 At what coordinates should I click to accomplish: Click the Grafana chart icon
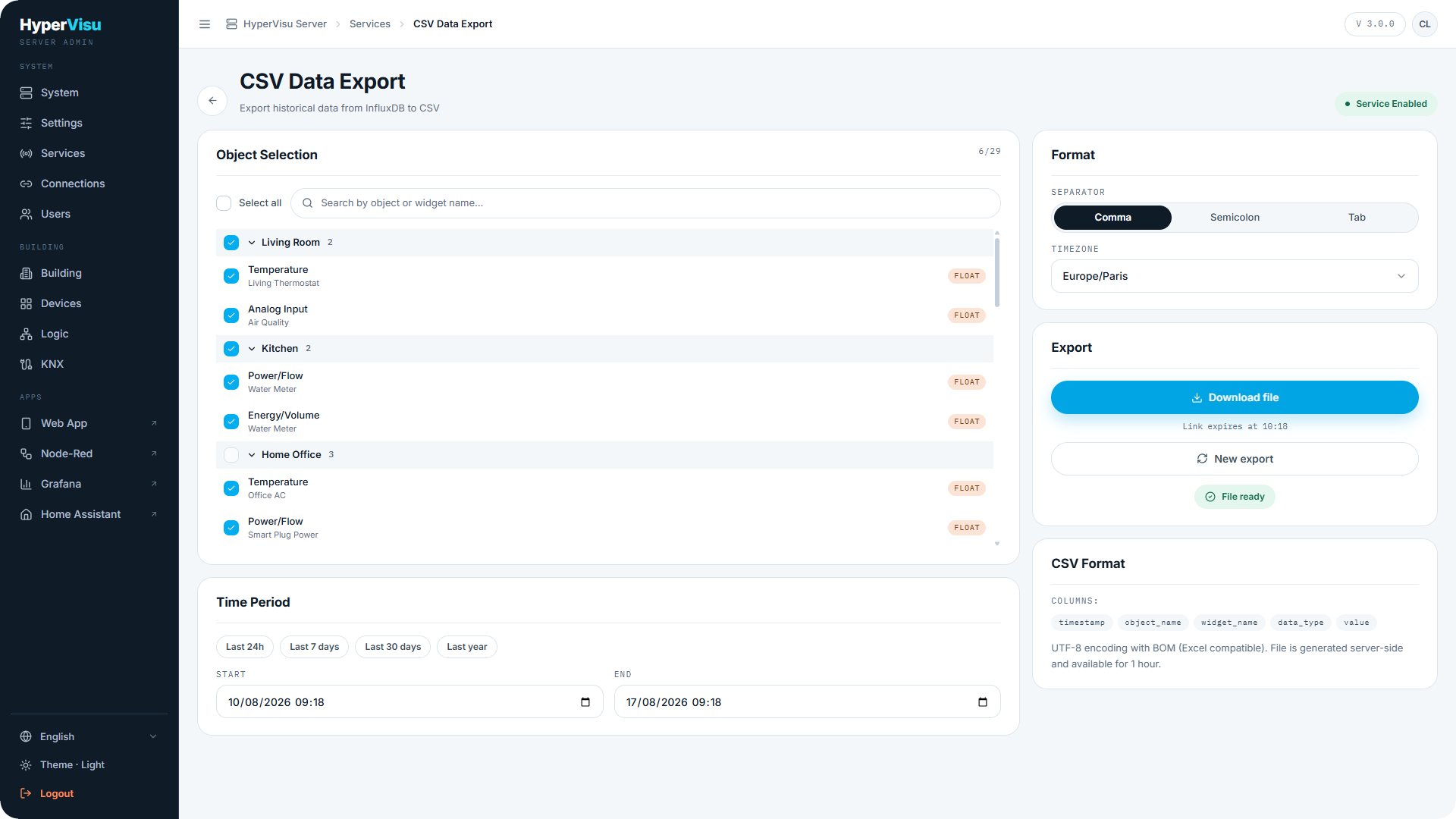[26, 484]
